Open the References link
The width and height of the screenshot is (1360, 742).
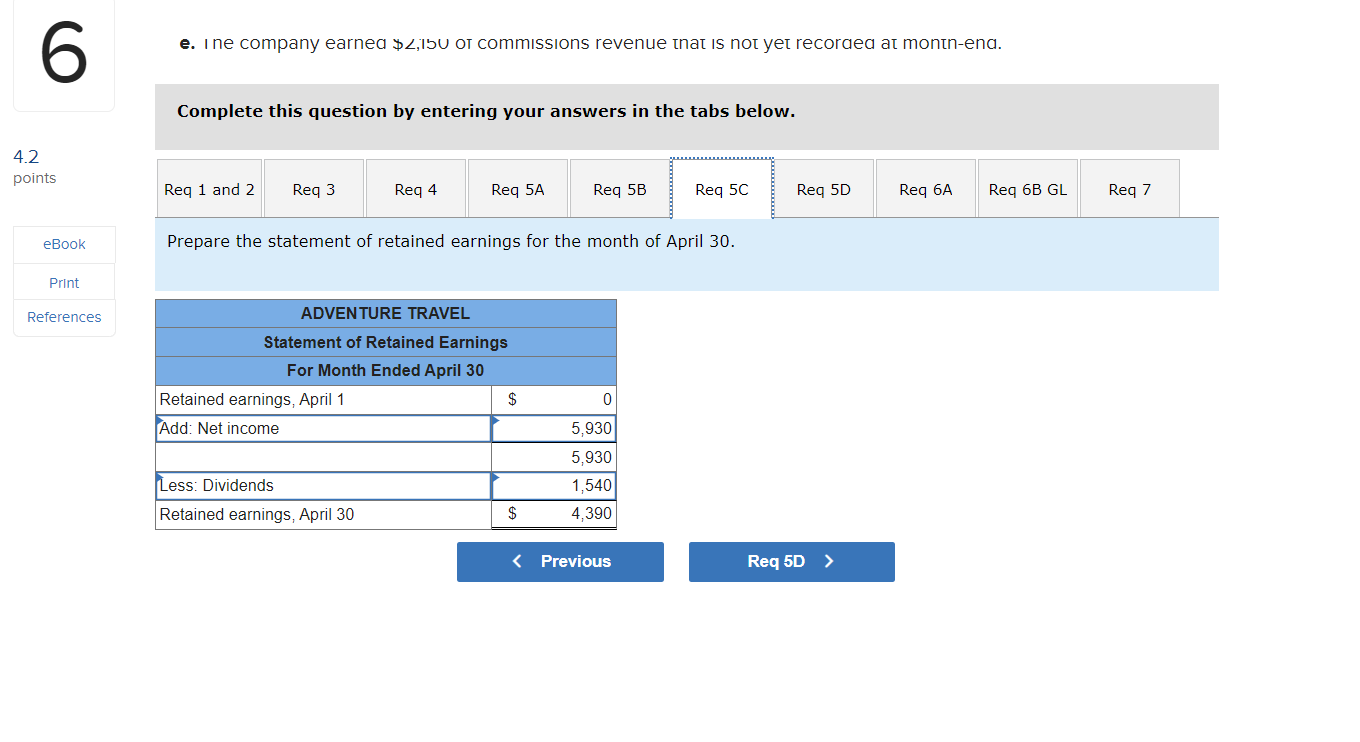(x=64, y=317)
